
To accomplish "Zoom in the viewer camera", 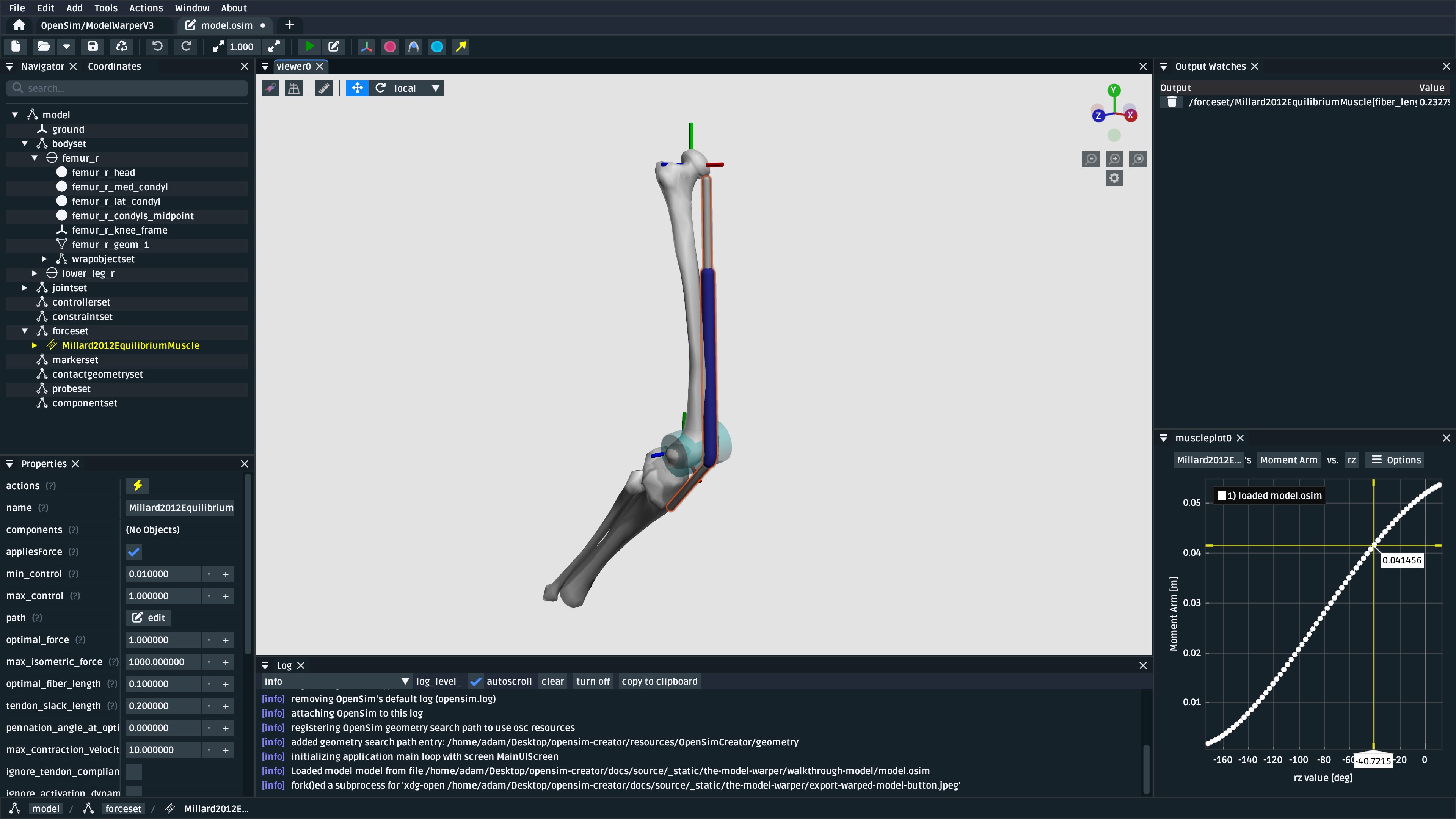I will tap(1114, 159).
